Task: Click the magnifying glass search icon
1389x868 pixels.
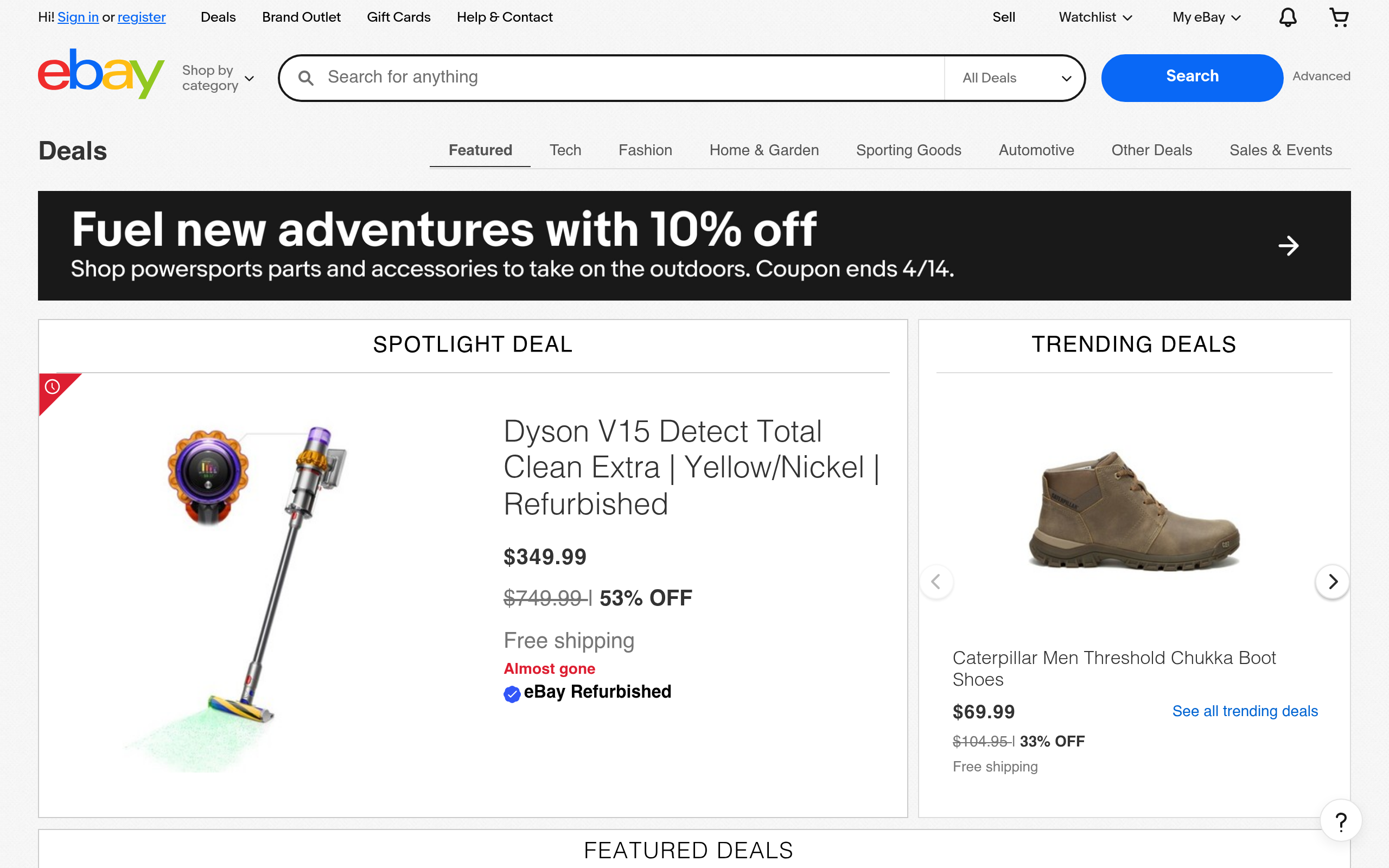Action: pos(306,78)
